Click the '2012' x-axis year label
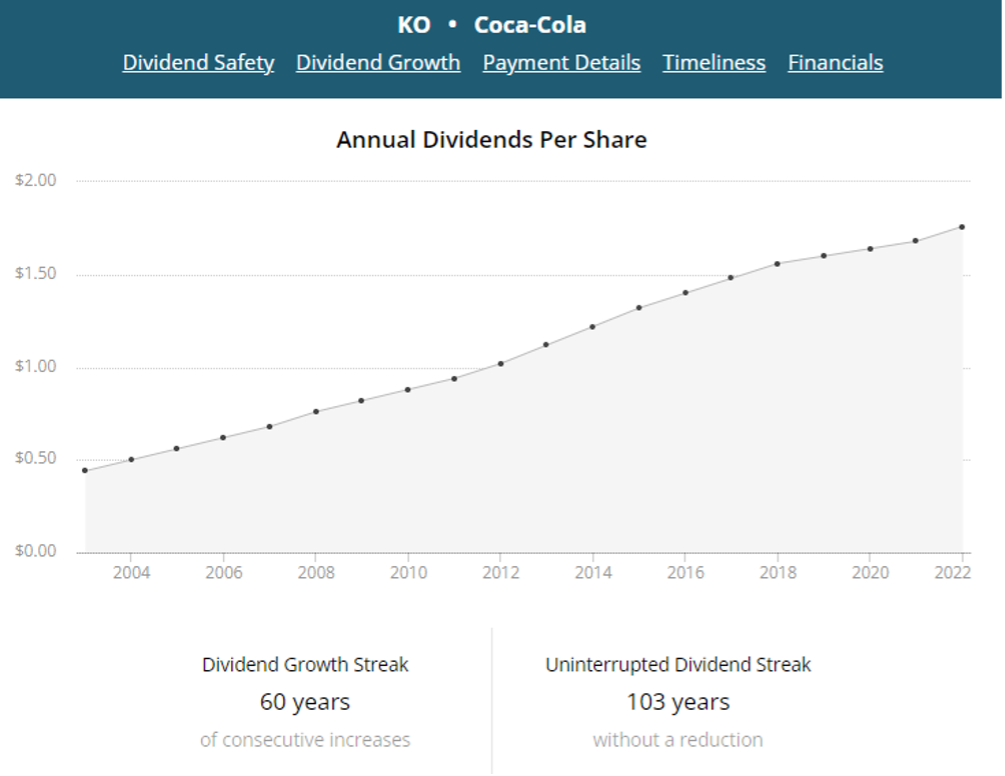 [x=501, y=572]
